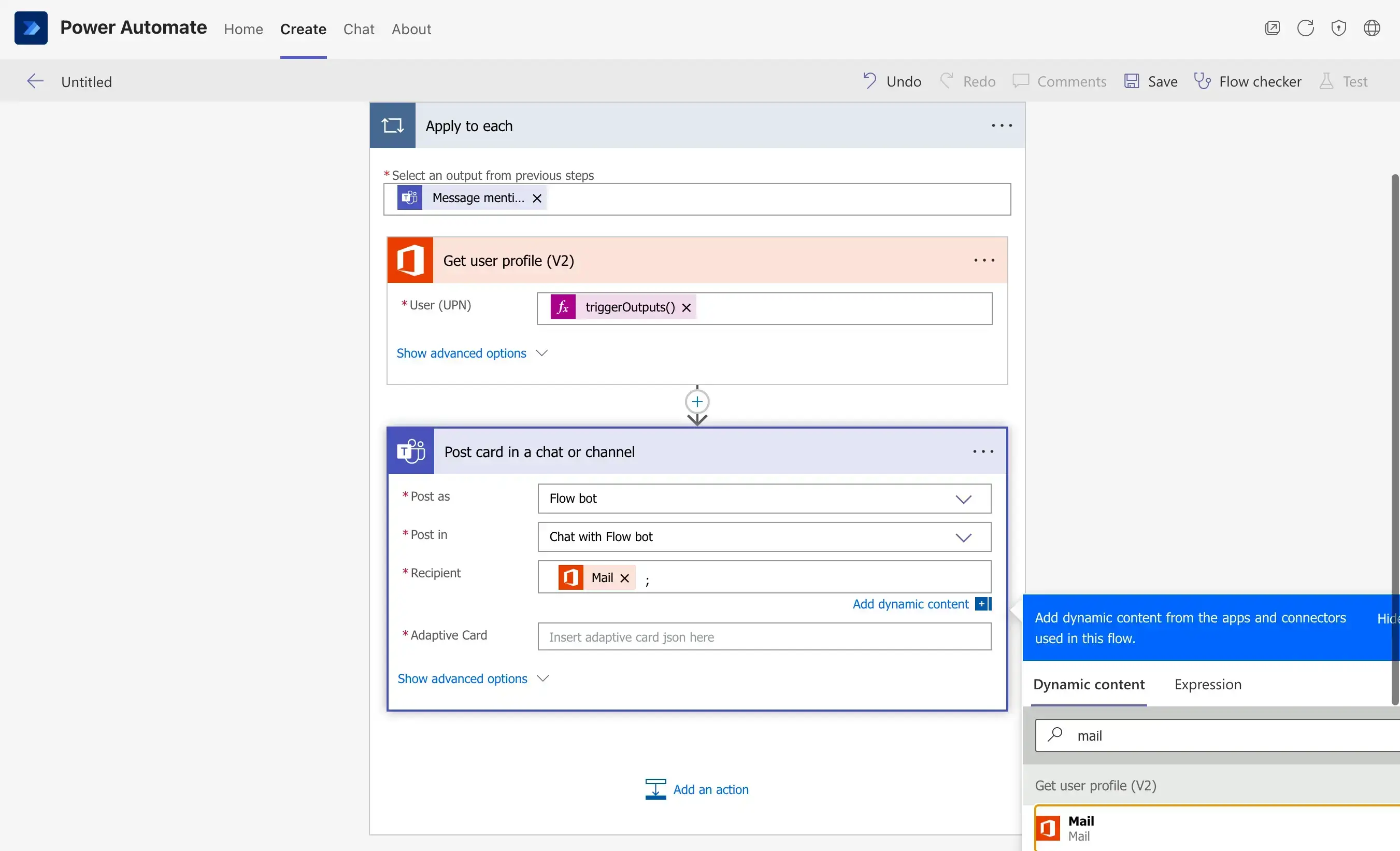
Task: Switch to the Dynamic content tab
Action: click(1089, 684)
